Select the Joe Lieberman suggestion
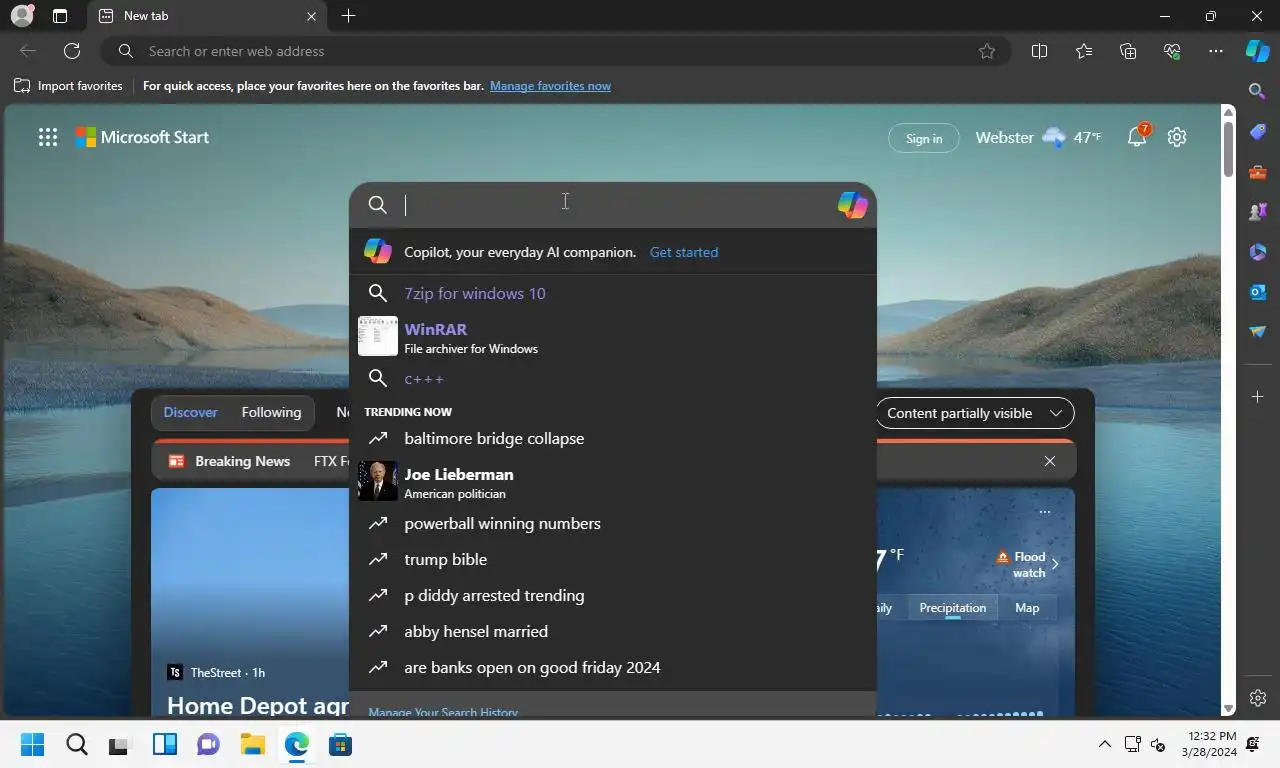The image size is (1280, 768). coord(612,482)
